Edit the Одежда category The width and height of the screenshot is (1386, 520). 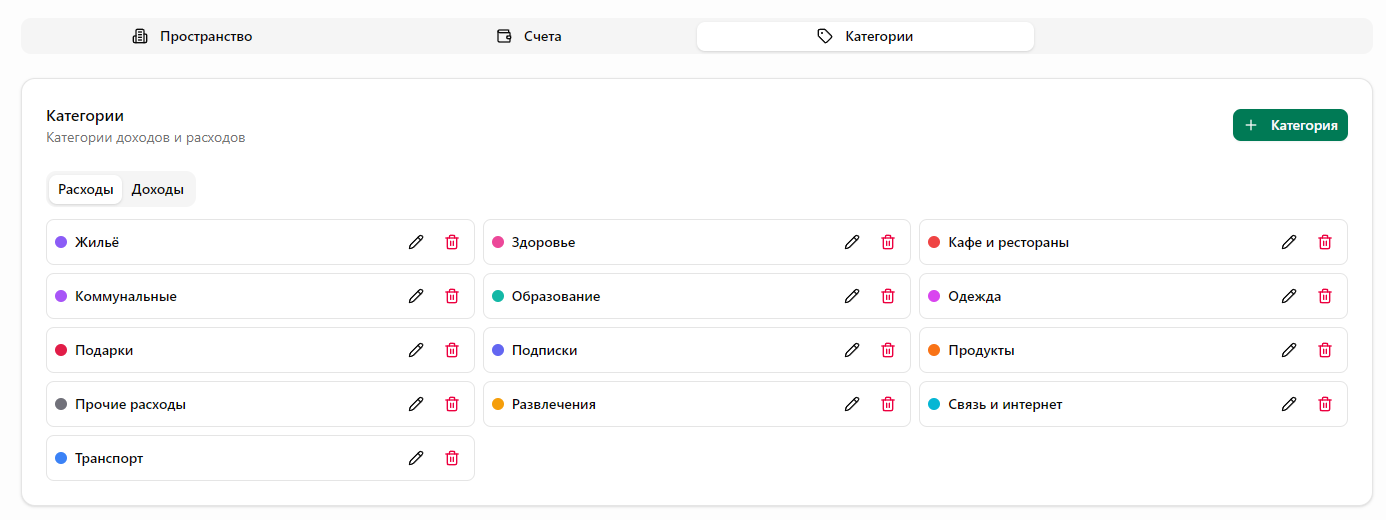click(1289, 296)
